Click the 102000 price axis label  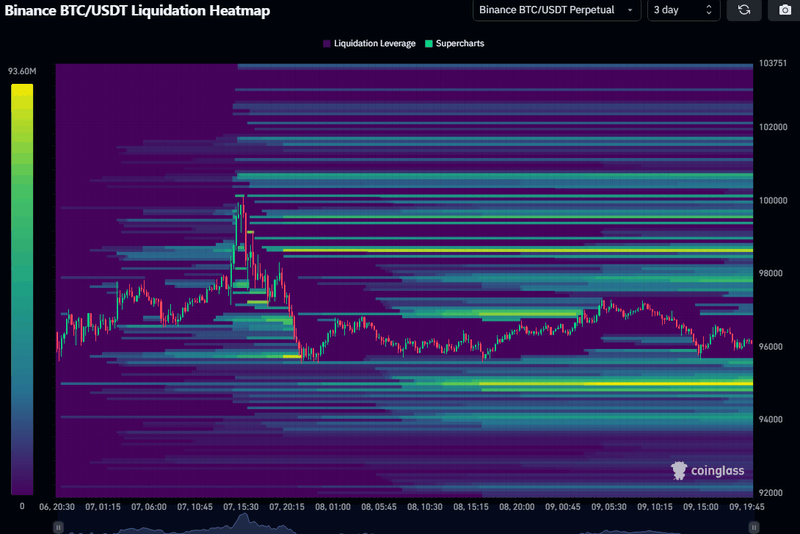click(x=773, y=127)
